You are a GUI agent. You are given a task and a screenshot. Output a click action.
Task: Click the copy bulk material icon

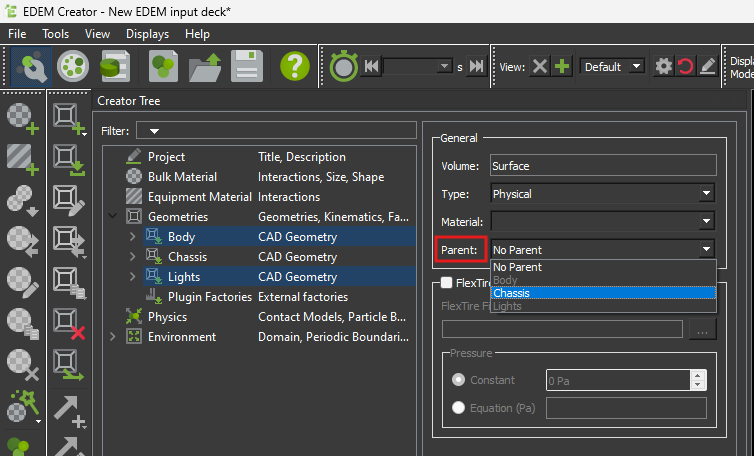(22, 323)
